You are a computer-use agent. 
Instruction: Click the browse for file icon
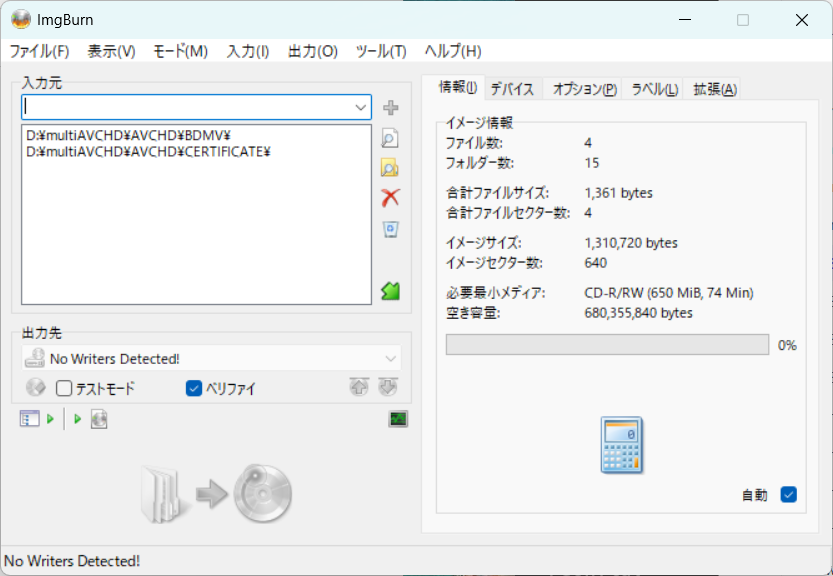tap(390, 138)
